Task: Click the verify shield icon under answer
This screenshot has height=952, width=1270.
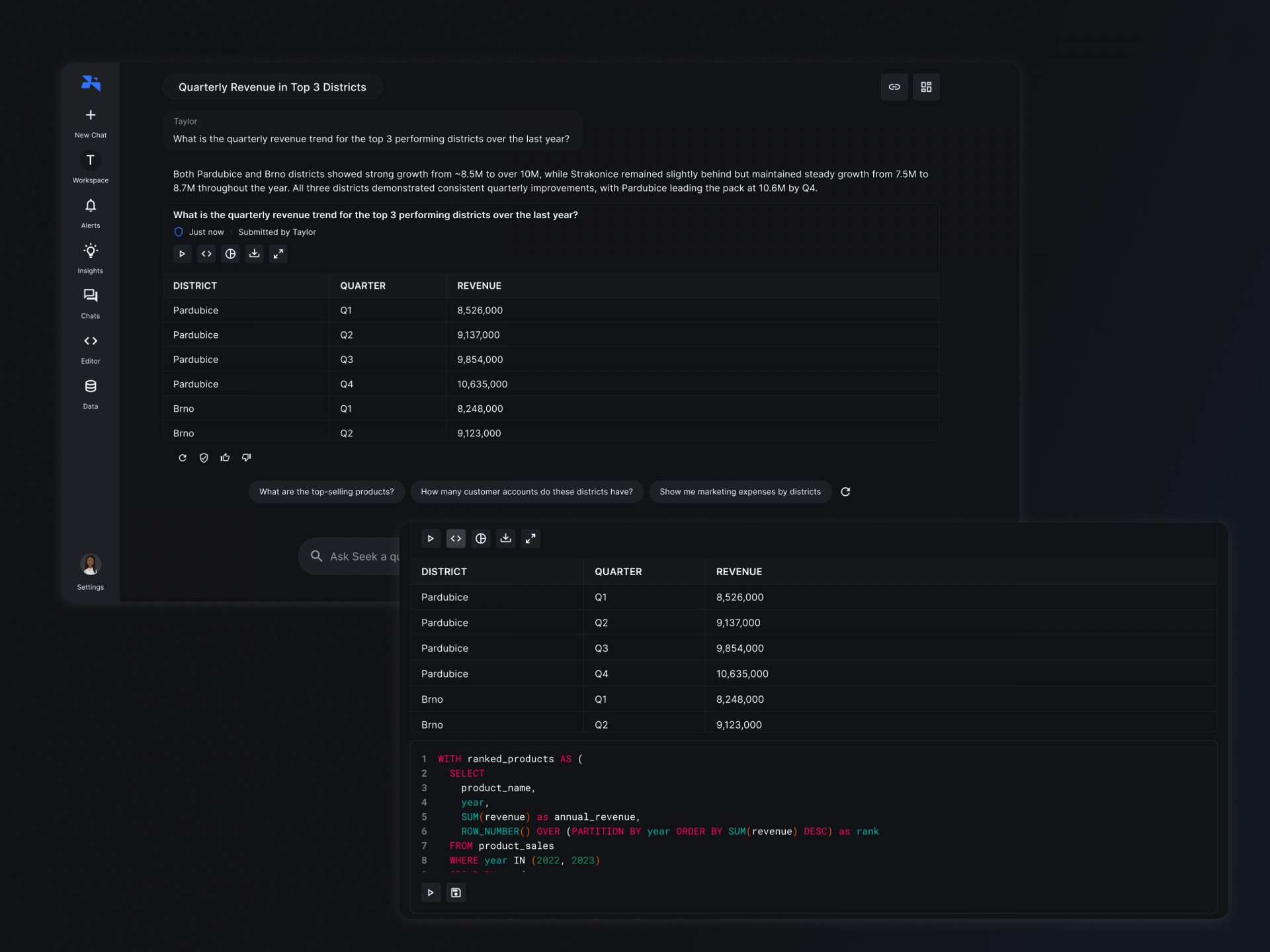Action: [x=204, y=457]
